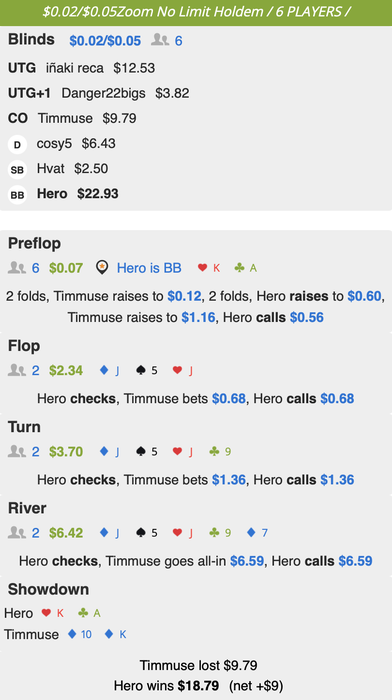Click the Turn pot $3.70 amount
392x700 pixels.
tap(66, 452)
